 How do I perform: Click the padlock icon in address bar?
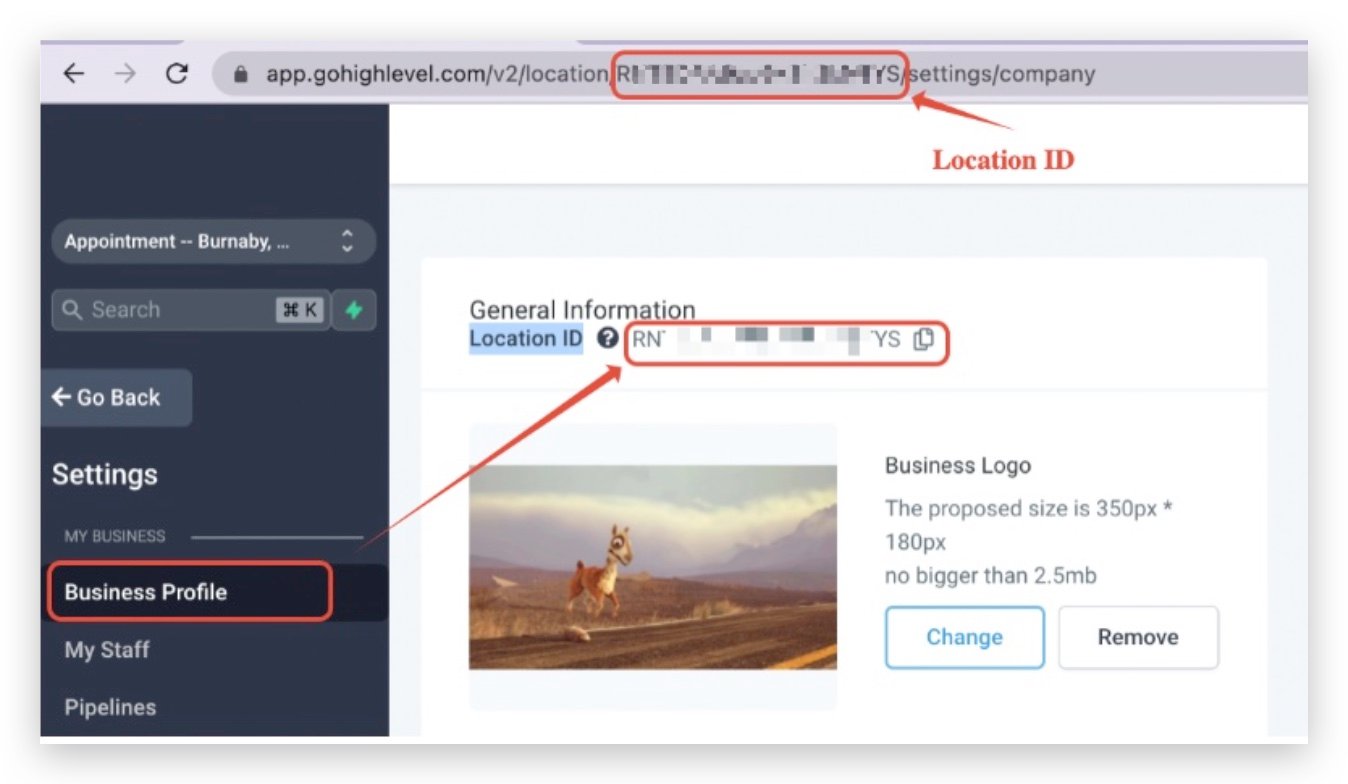point(240,75)
